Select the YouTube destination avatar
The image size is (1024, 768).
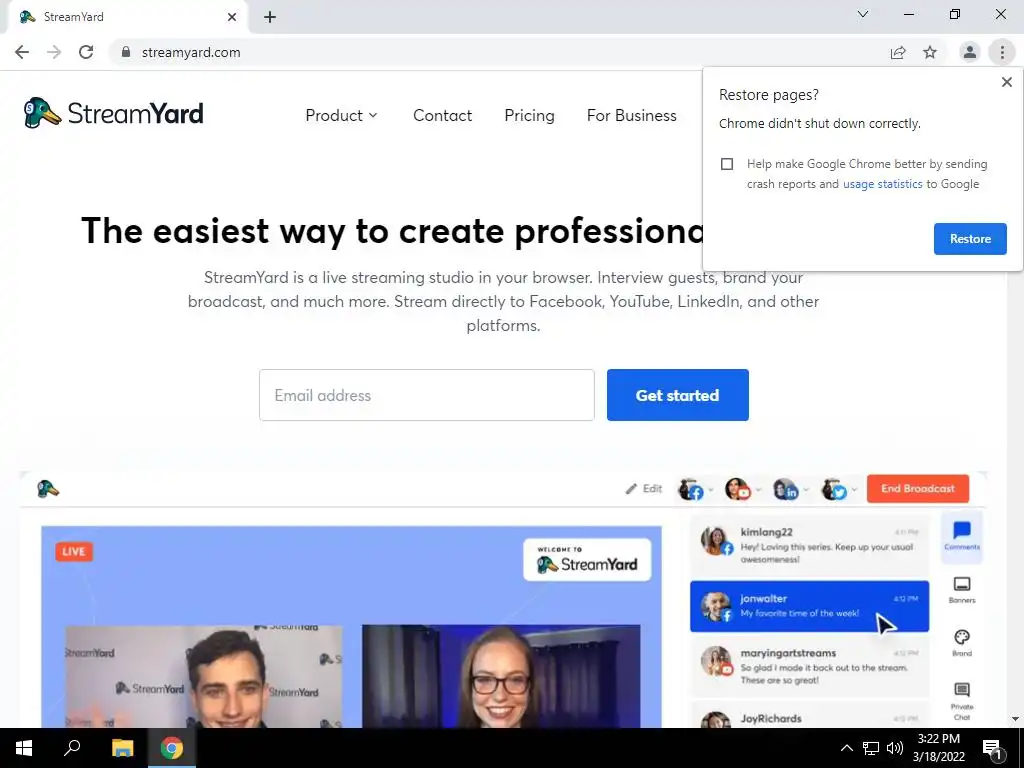point(738,488)
